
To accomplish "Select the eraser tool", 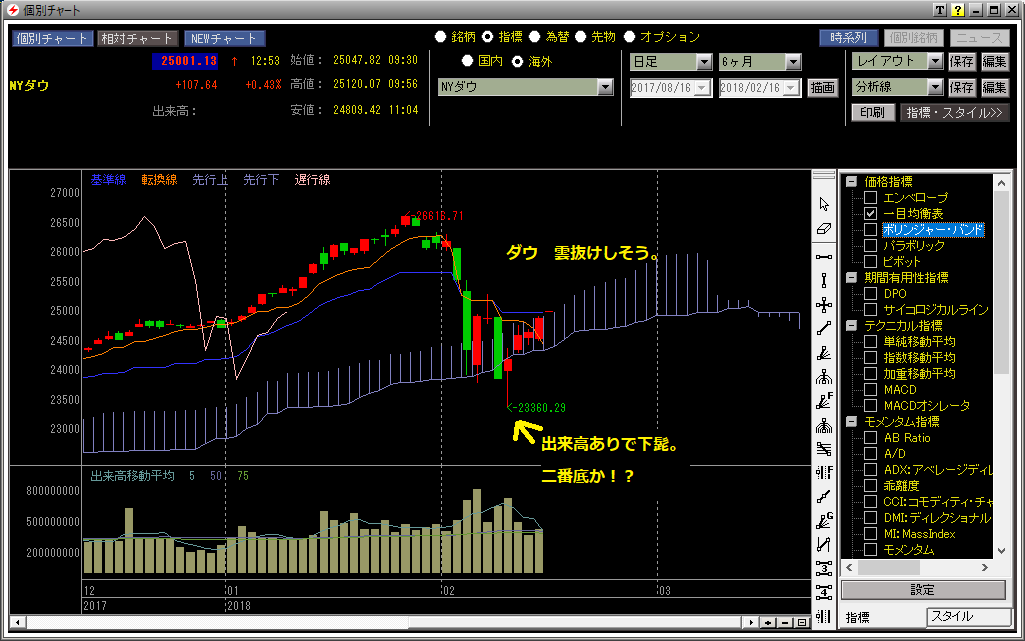I will (x=824, y=229).
